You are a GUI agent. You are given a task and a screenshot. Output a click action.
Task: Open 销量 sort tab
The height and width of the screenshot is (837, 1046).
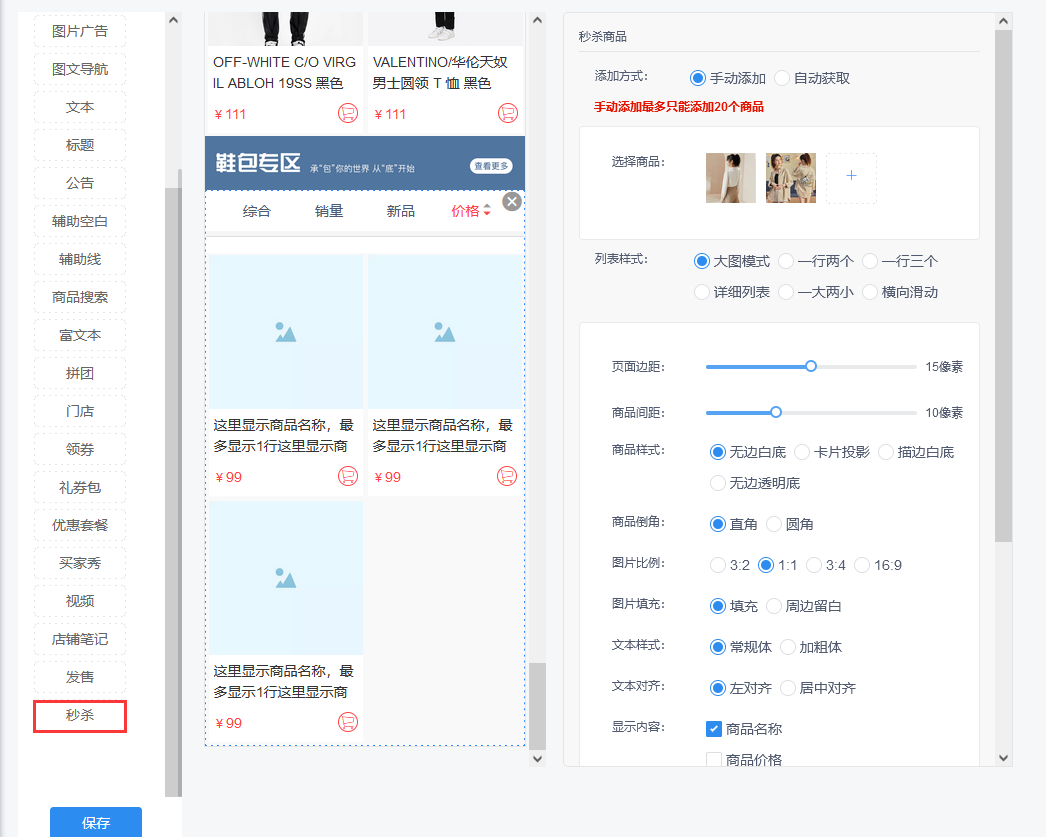coord(329,211)
